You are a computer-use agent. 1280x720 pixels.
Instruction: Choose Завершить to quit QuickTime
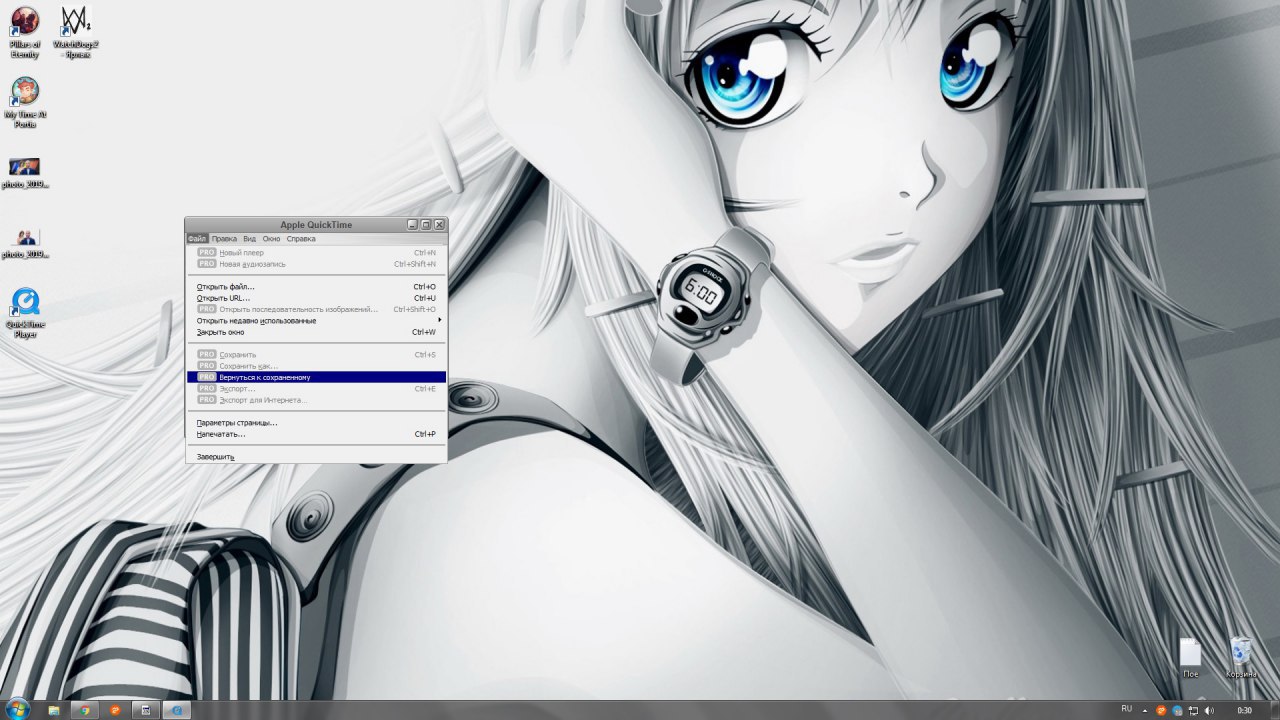pos(316,457)
